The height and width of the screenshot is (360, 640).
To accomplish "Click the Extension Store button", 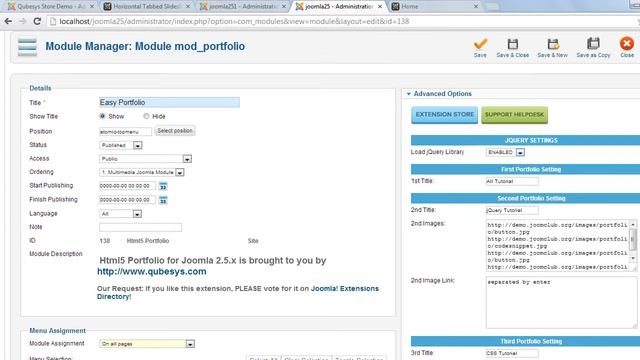I will pyautogui.click(x=444, y=115).
